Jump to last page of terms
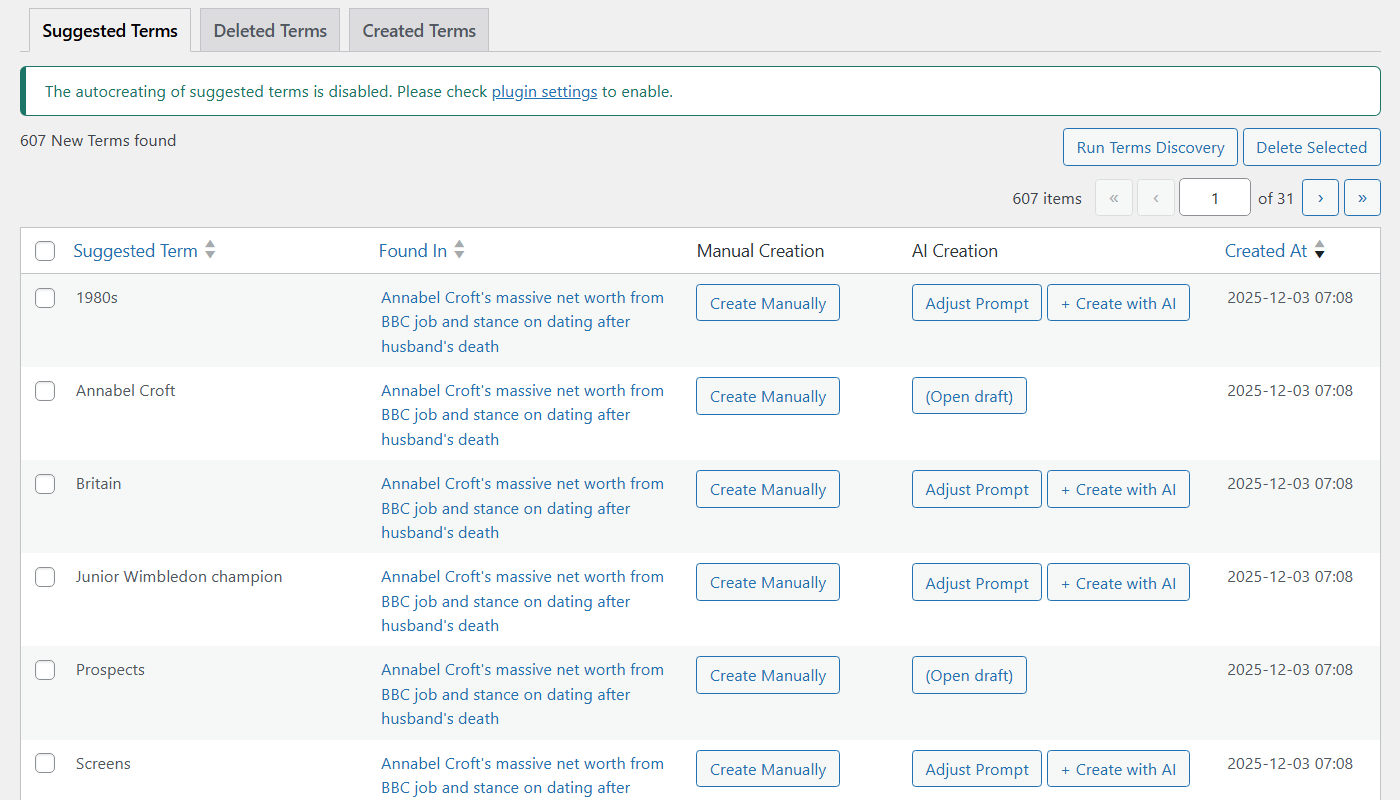 click(1362, 198)
